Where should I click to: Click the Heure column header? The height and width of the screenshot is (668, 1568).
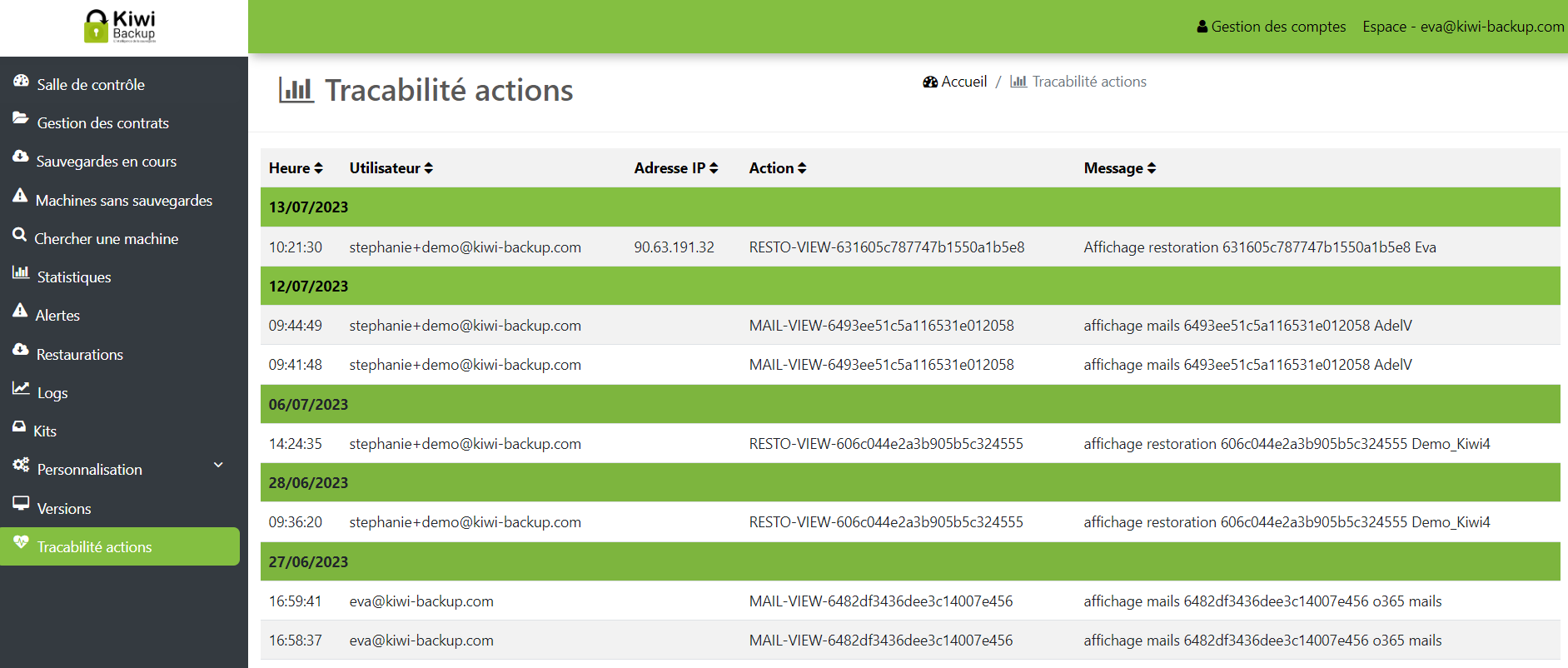(296, 168)
